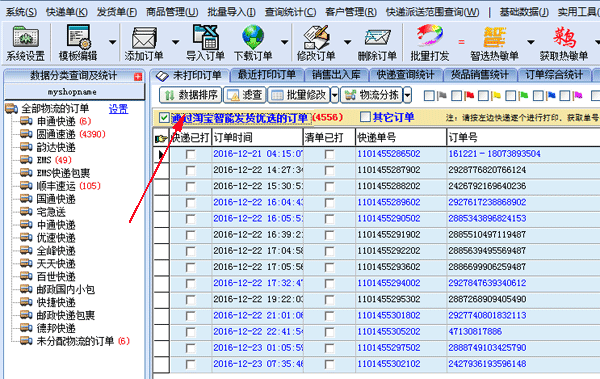Viewport: 600px width, 379px height.
Task: Expand dropdown beside 物流分拣 button
Action: click(407, 95)
